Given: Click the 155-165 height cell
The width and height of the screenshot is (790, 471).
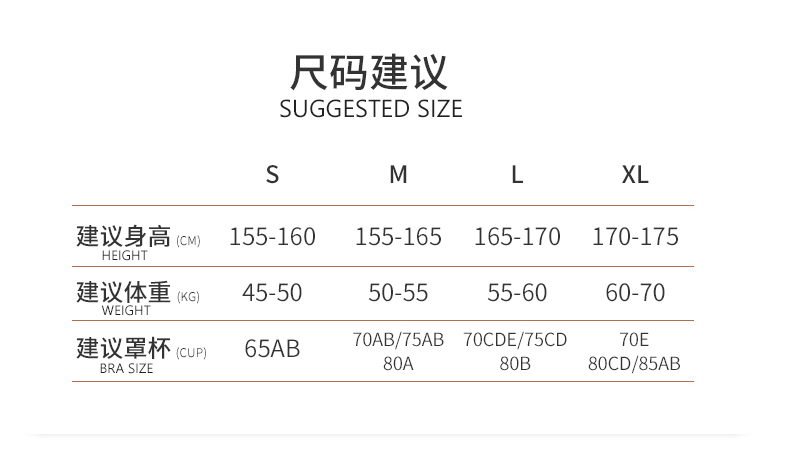Looking at the screenshot, I should (398, 237).
